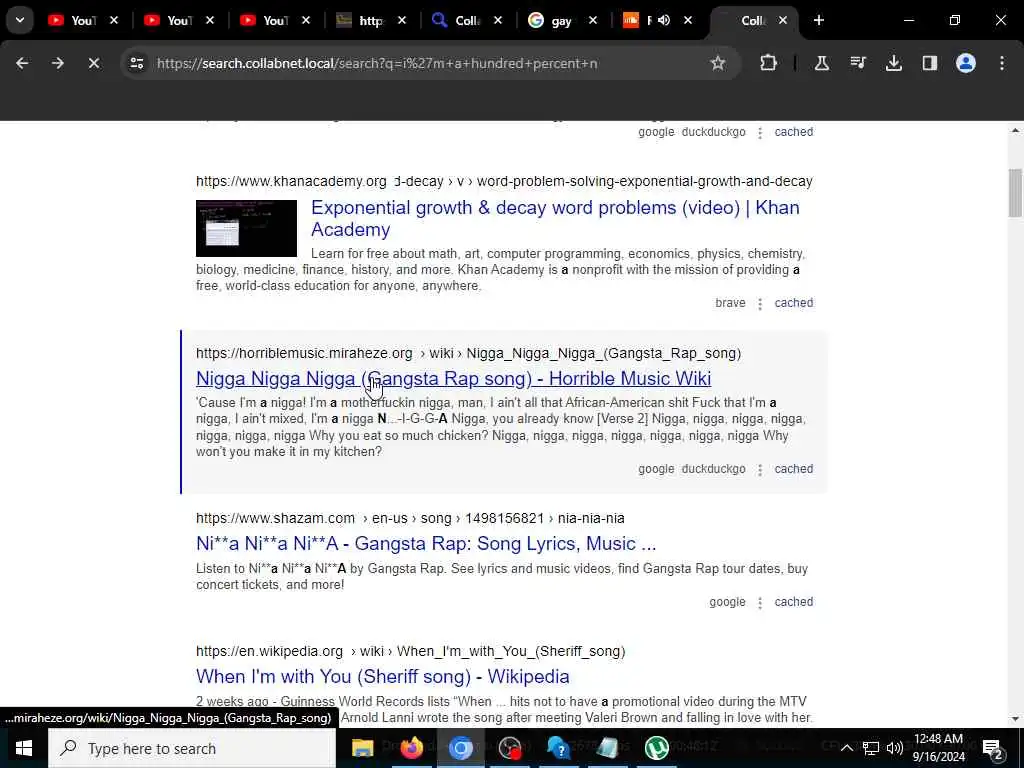The height and width of the screenshot is (768, 1024).
Task: Open the notification center icon
Action: pyautogui.click(x=993, y=748)
